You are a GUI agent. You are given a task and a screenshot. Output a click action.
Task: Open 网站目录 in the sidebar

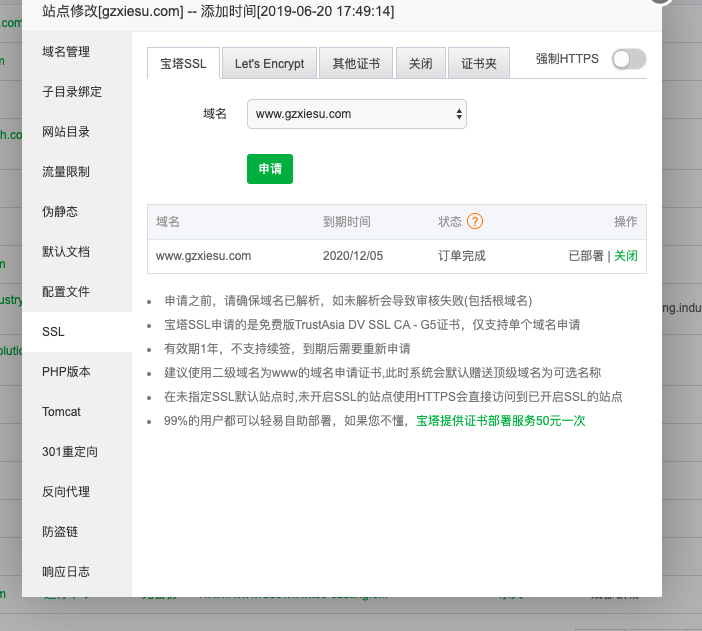77,132
